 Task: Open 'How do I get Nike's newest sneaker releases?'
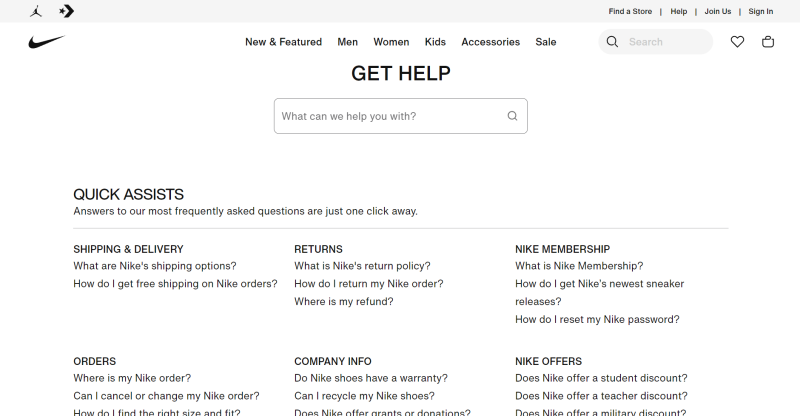599,292
